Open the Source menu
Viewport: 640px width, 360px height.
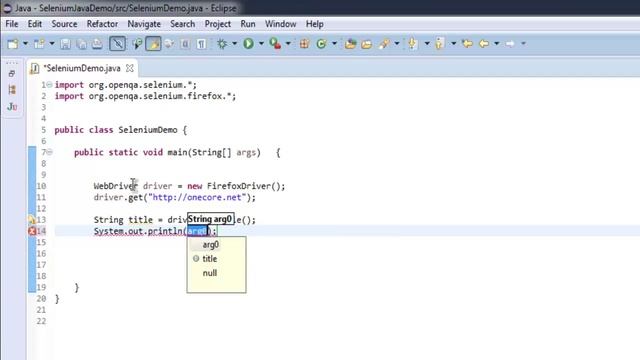click(x=64, y=24)
